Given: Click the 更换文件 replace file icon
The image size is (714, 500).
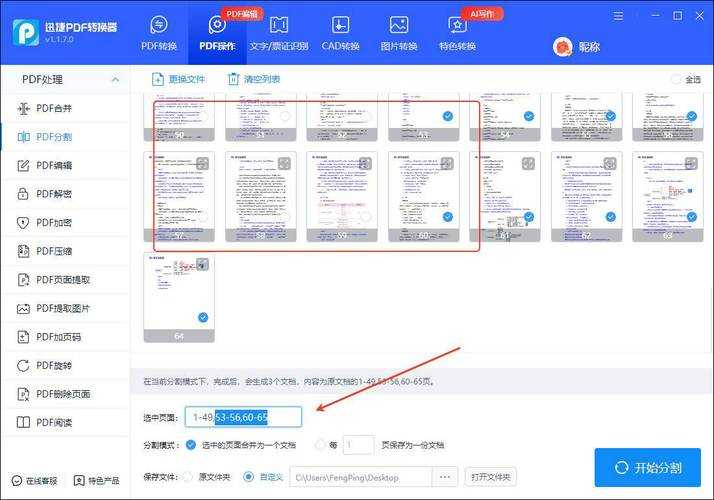Looking at the screenshot, I should click(158, 79).
